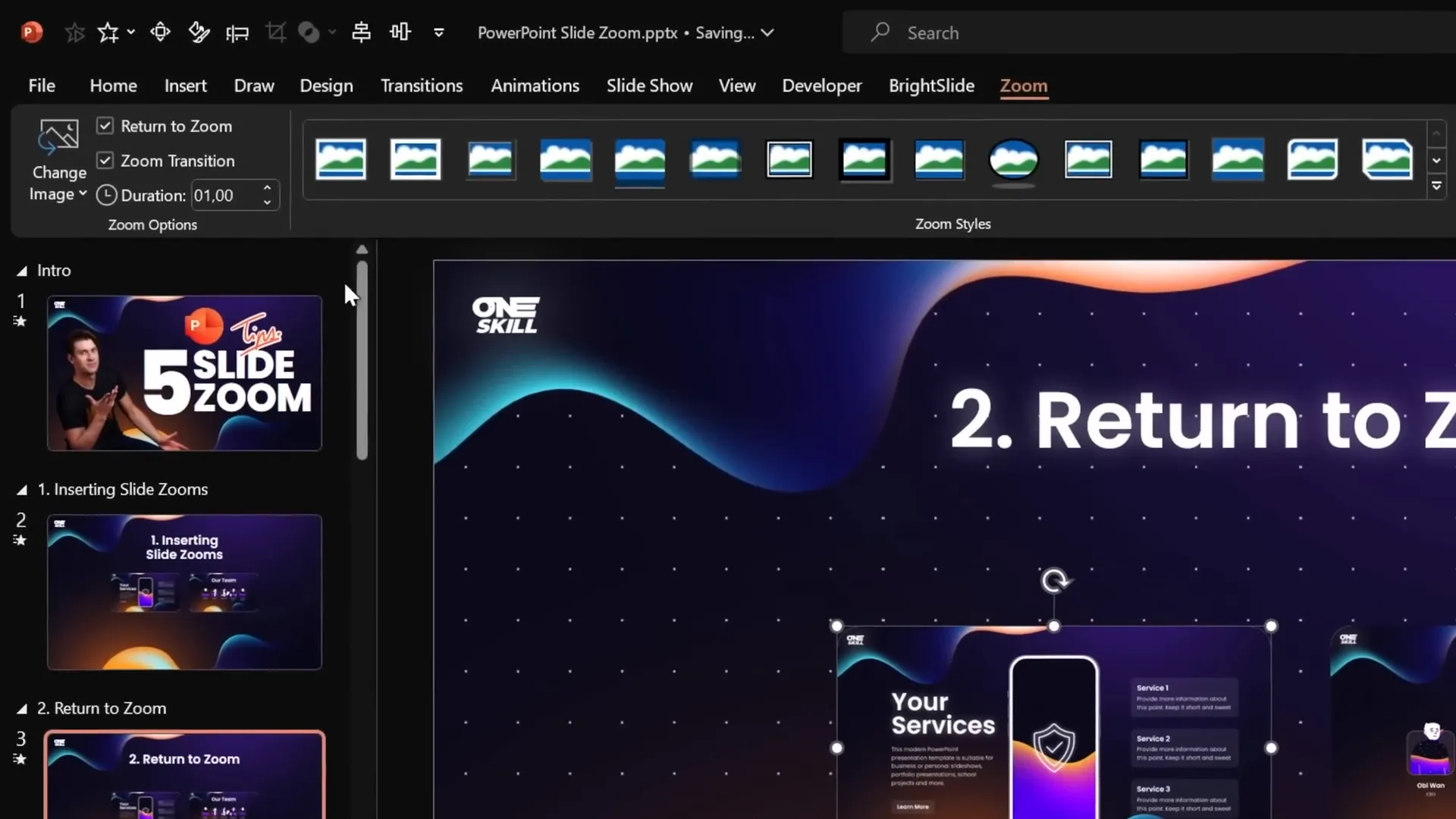Open the Zoom Styles gallery More dropdown

click(1436, 185)
